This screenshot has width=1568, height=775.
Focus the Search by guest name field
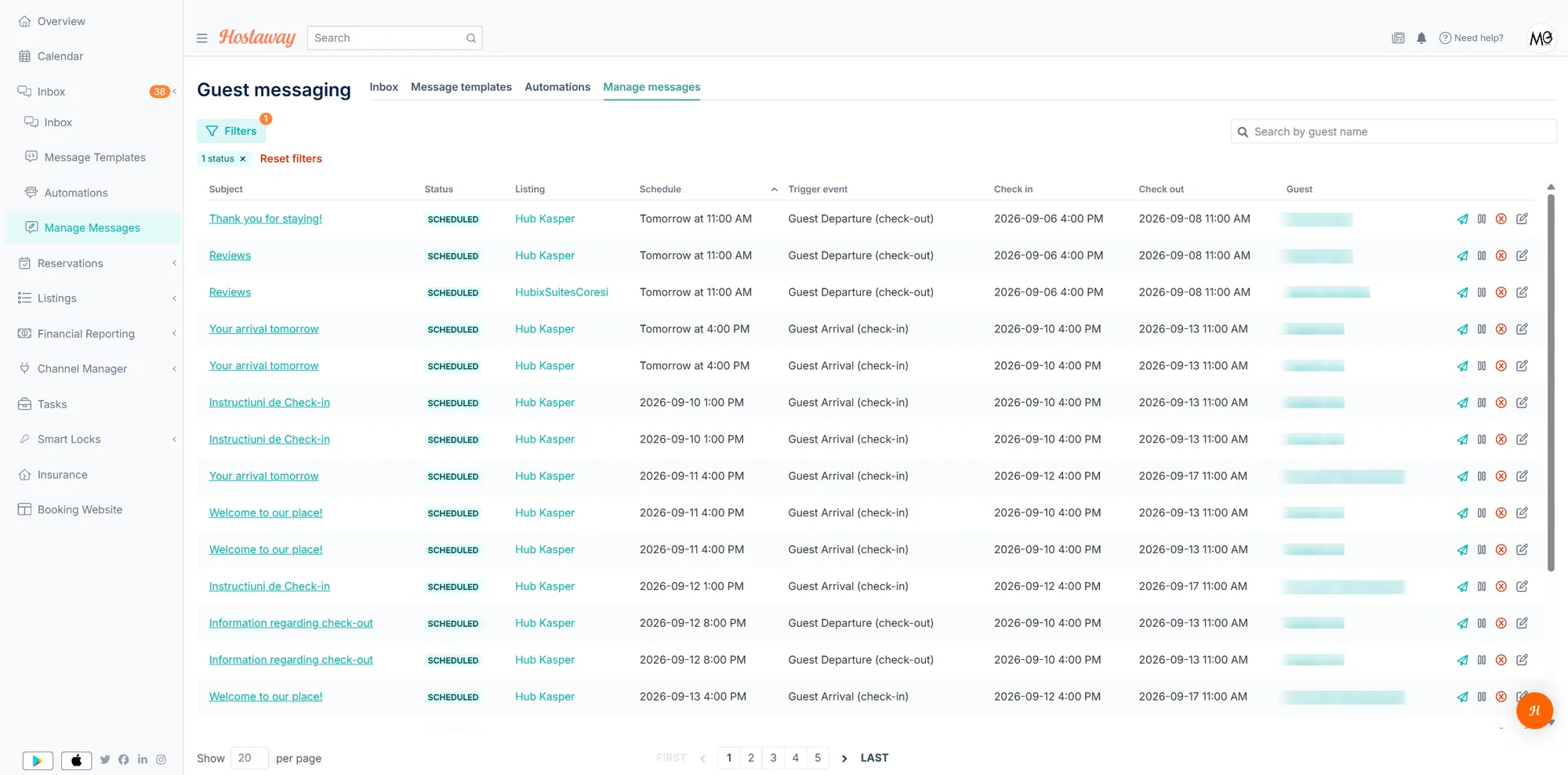tap(1393, 132)
